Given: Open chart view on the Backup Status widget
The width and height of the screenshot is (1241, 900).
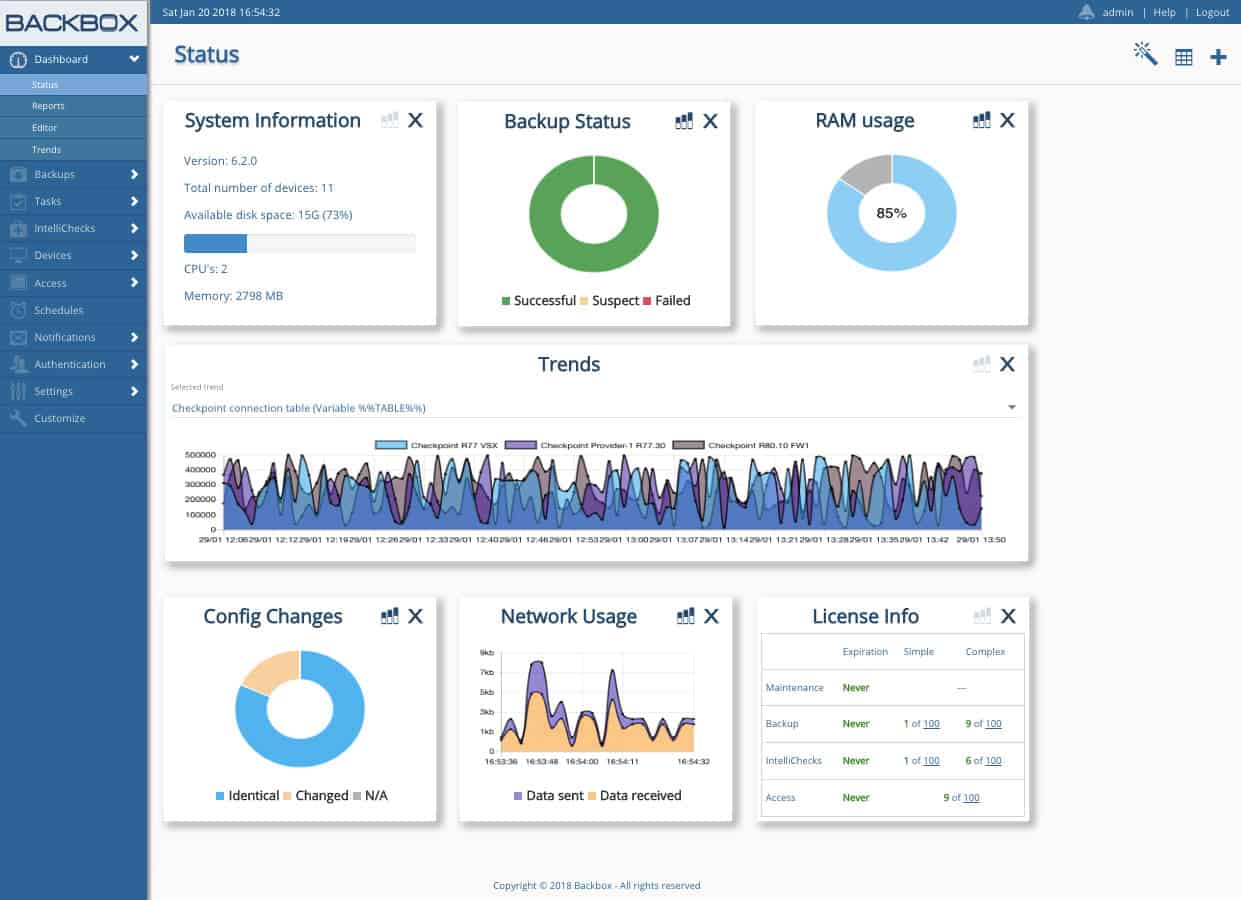Looking at the screenshot, I should click(684, 121).
